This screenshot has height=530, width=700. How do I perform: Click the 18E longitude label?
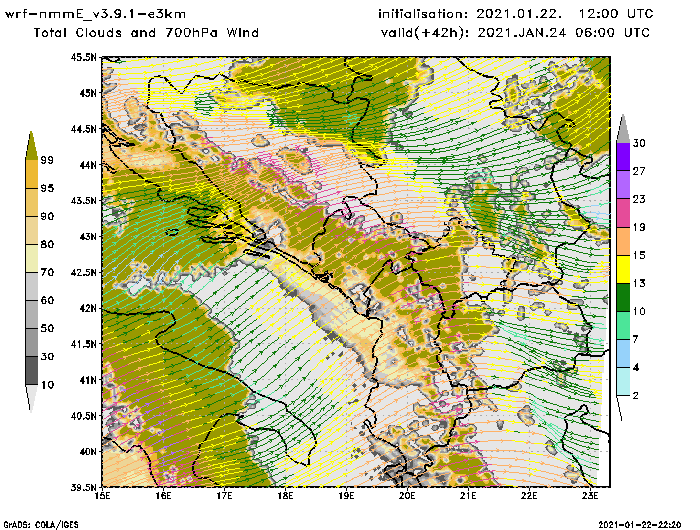tap(285, 496)
